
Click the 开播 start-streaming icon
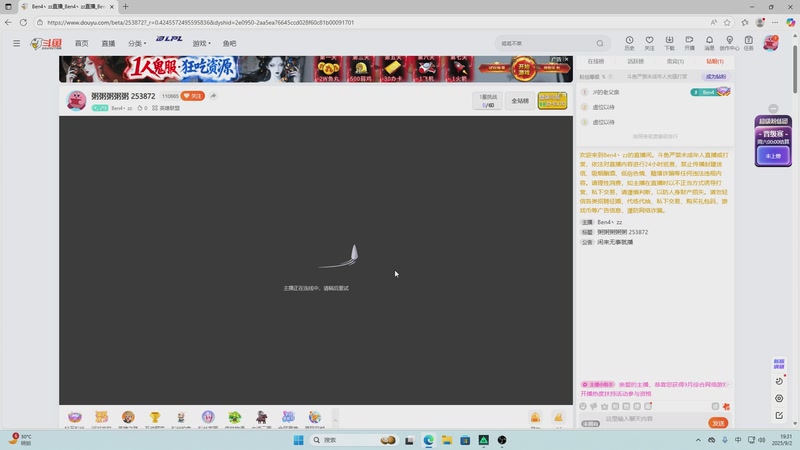[689, 43]
